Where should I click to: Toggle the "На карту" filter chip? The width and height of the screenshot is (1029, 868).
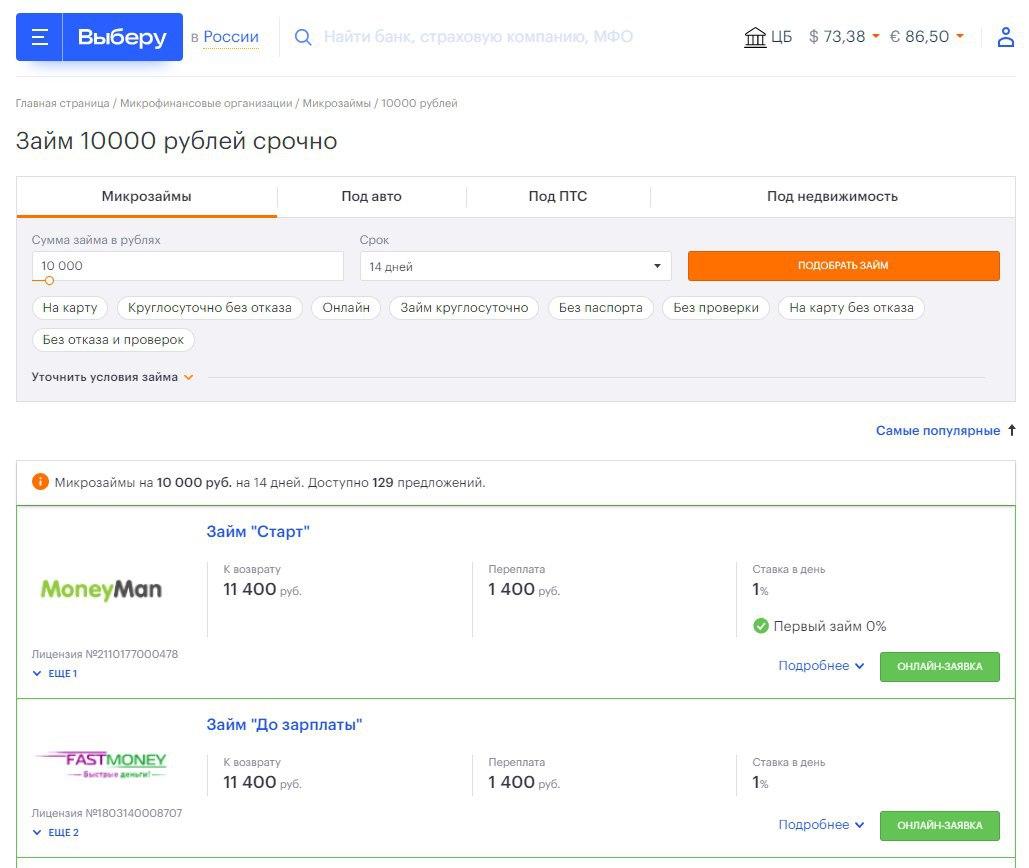(x=70, y=308)
